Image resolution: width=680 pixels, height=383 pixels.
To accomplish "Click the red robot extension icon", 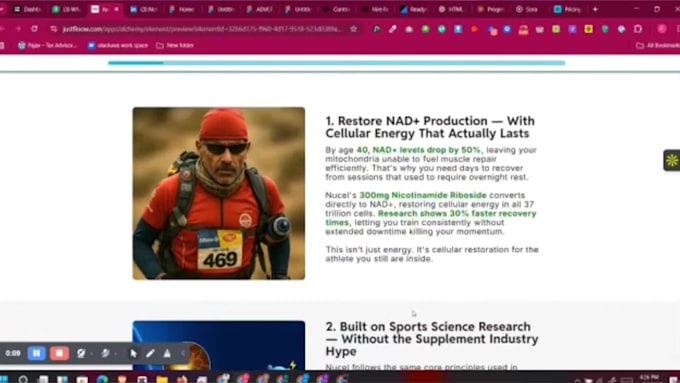I will click(523, 29).
